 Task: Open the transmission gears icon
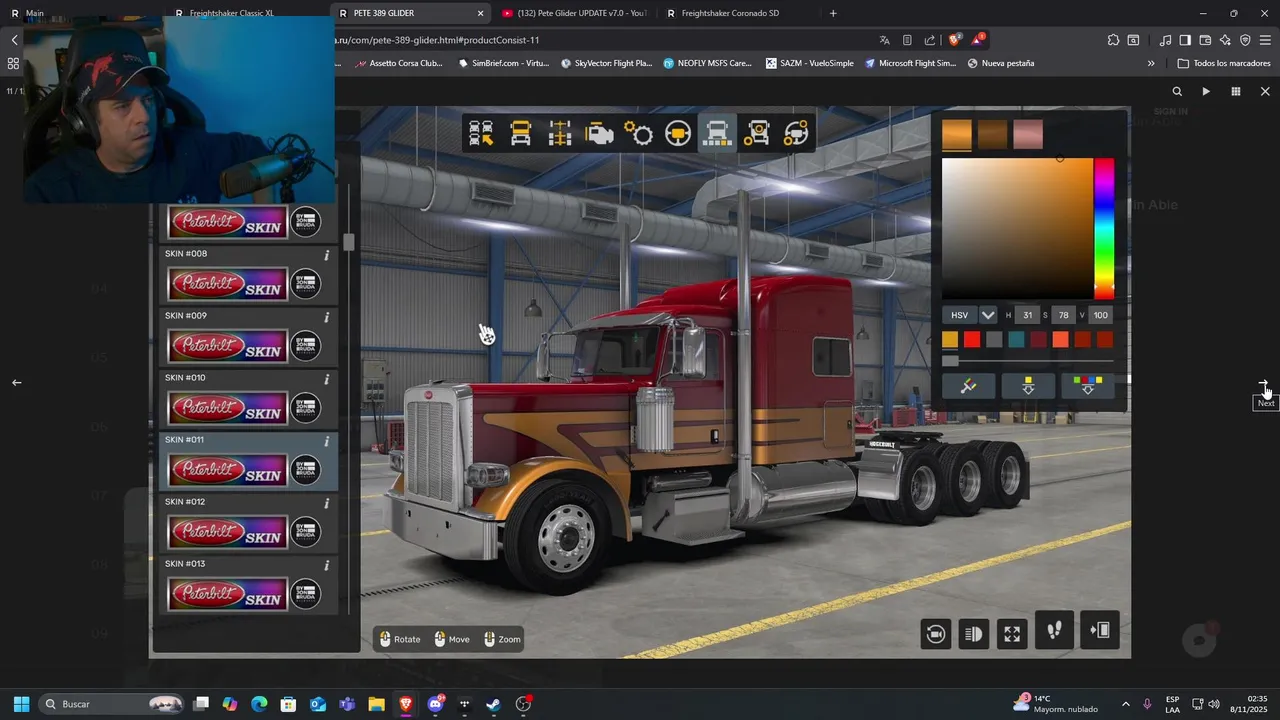(x=638, y=133)
